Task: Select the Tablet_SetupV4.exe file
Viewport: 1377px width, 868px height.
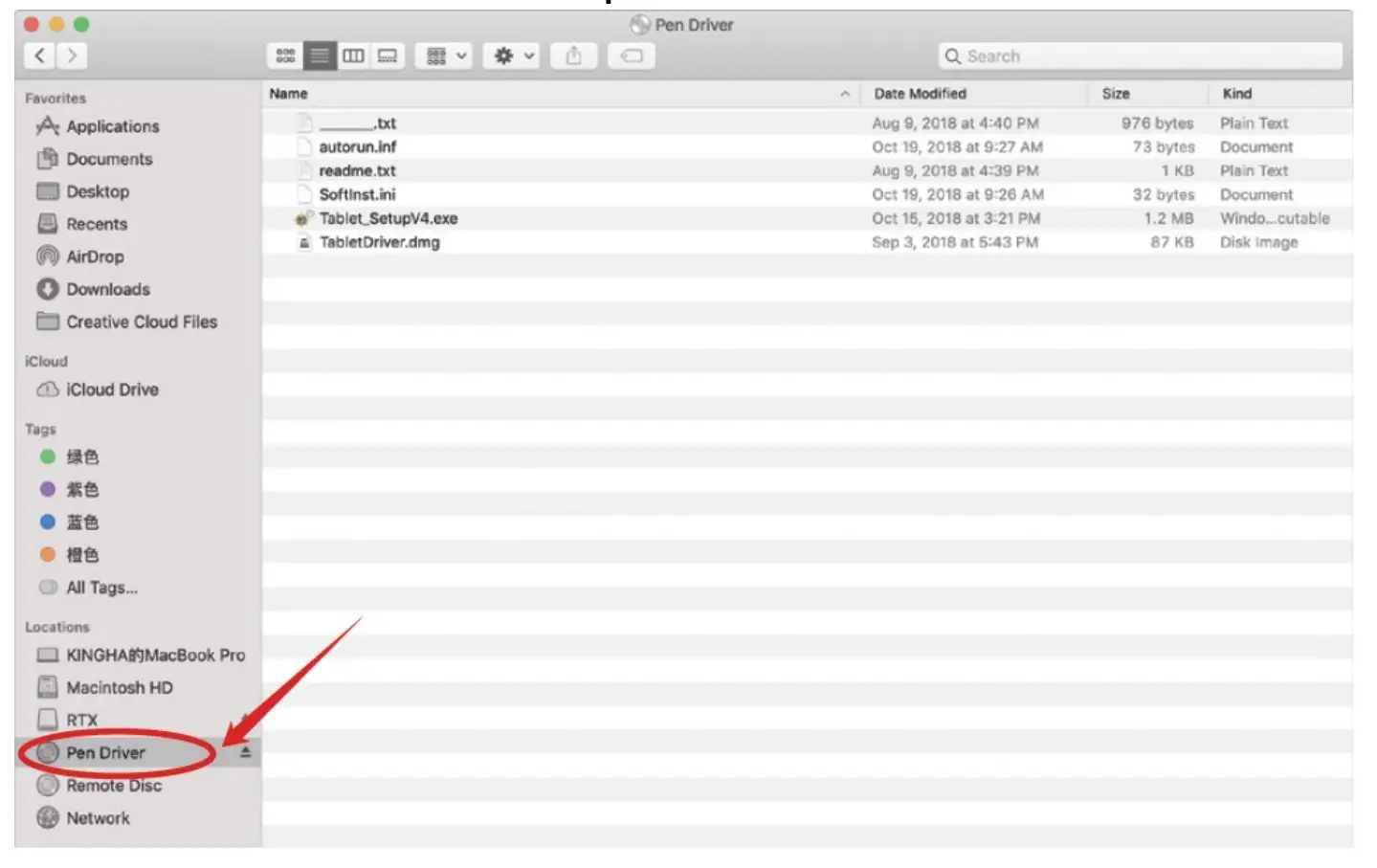Action: point(389,218)
